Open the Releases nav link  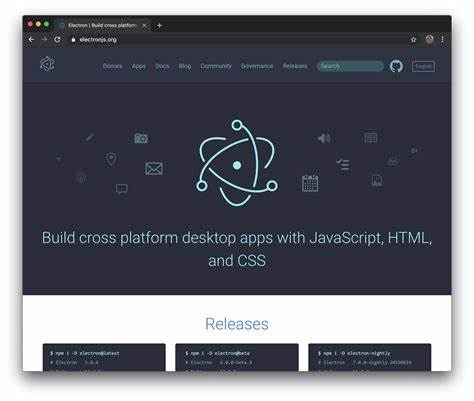pyautogui.click(x=295, y=66)
